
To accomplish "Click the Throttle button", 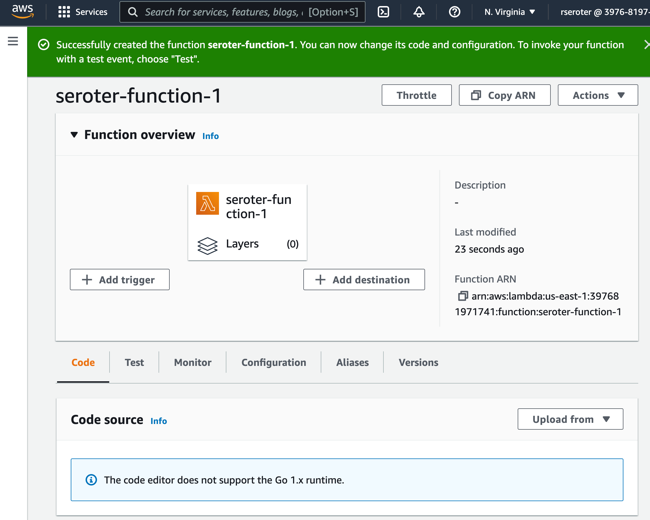I will [x=416, y=96].
